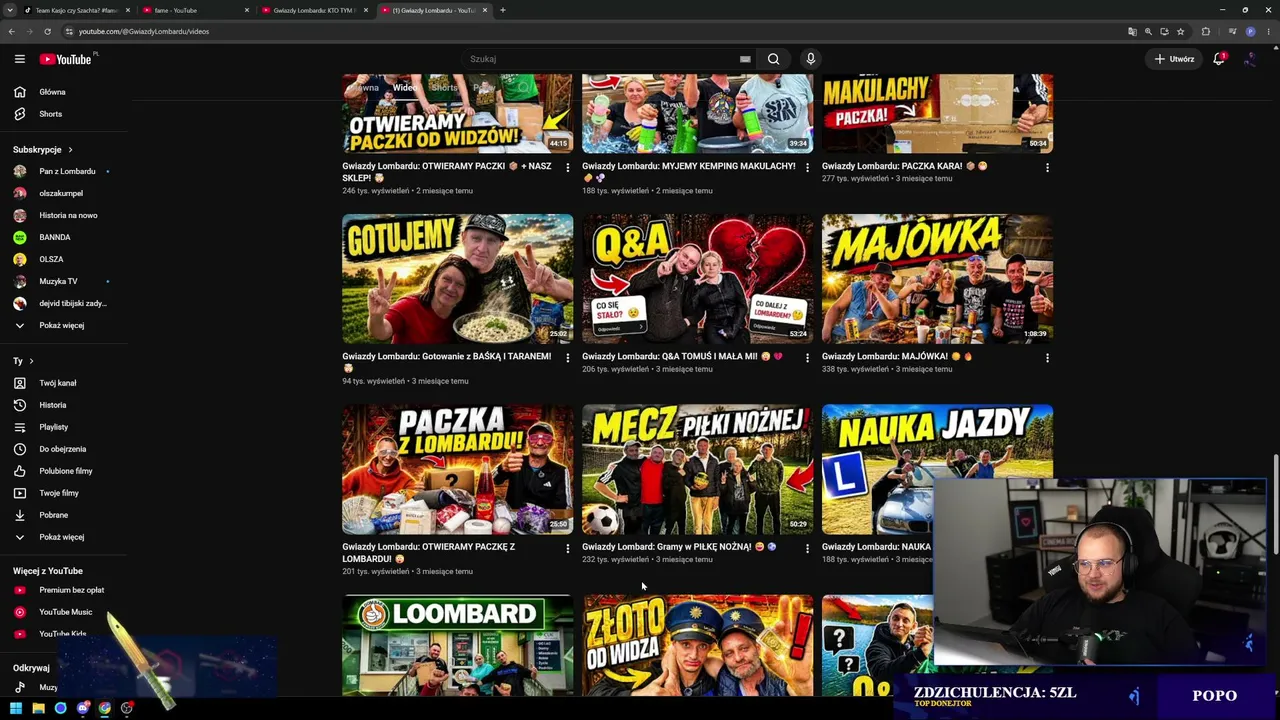Image resolution: width=1280 pixels, height=720 pixels.
Task: Open the Utwórz create menu
Action: pos(1174,59)
